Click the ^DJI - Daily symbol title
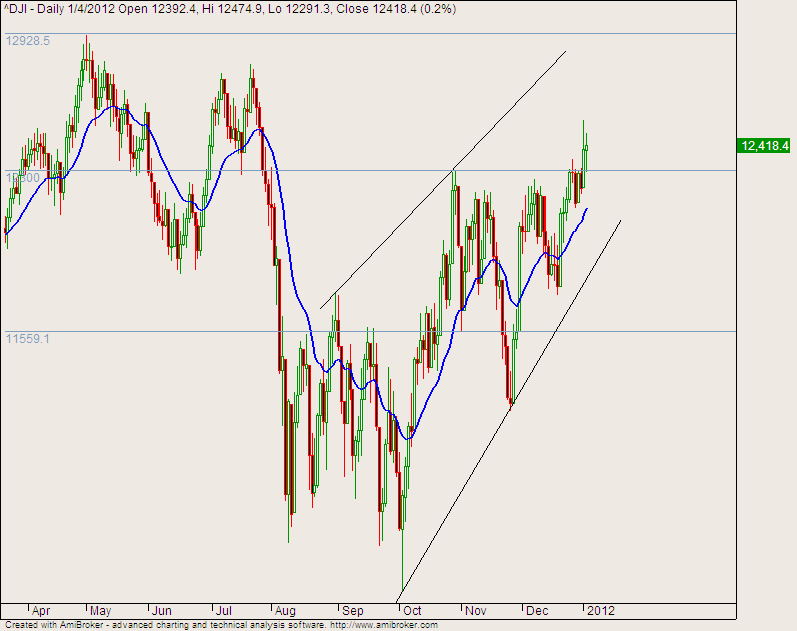 tap(36, 8)
